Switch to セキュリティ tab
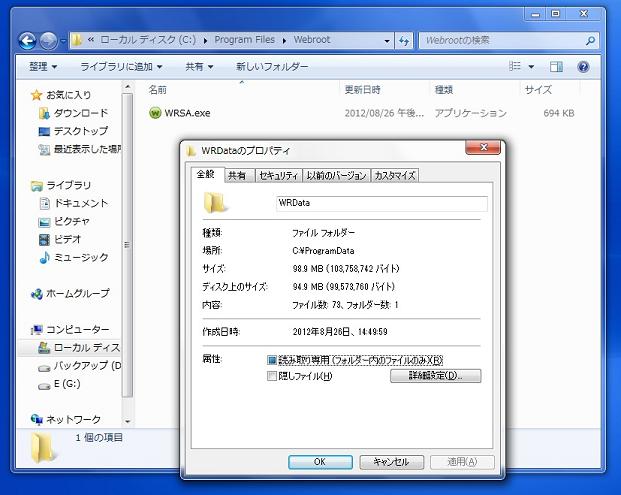The width and height of the screenshot is (621, 495). click(278, 175)
